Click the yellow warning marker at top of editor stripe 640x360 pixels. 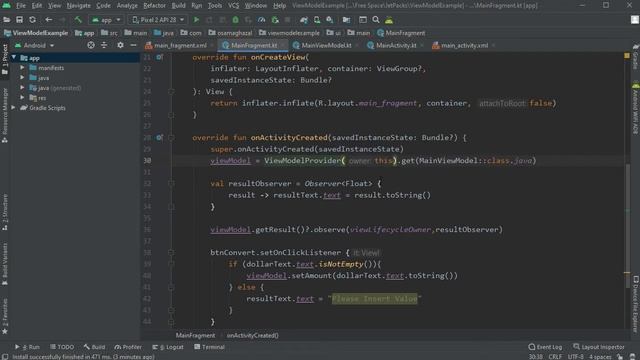(x=627, y=56)
